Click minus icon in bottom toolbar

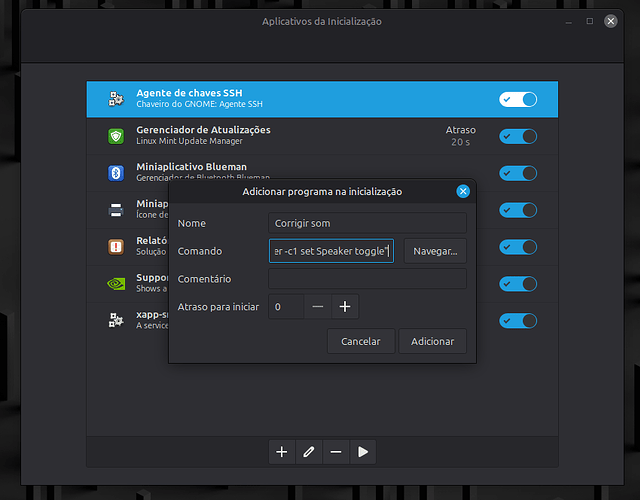336,452
